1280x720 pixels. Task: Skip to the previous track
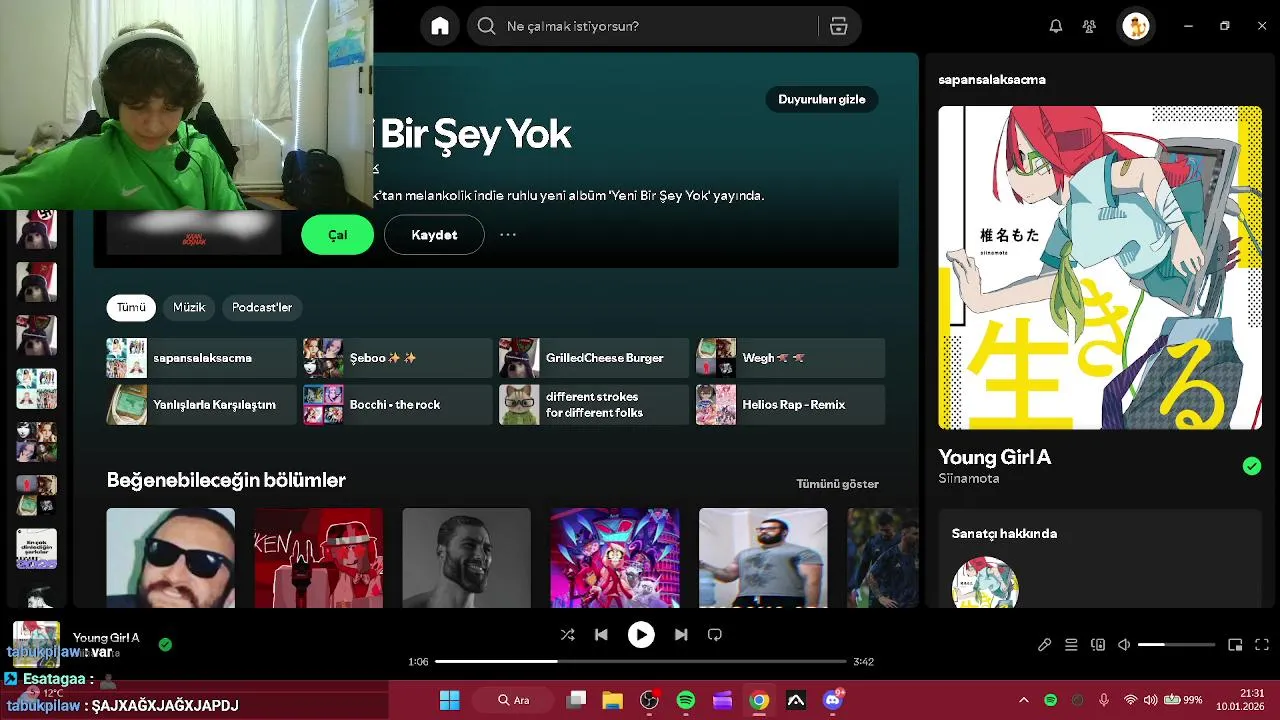[601, 635]
